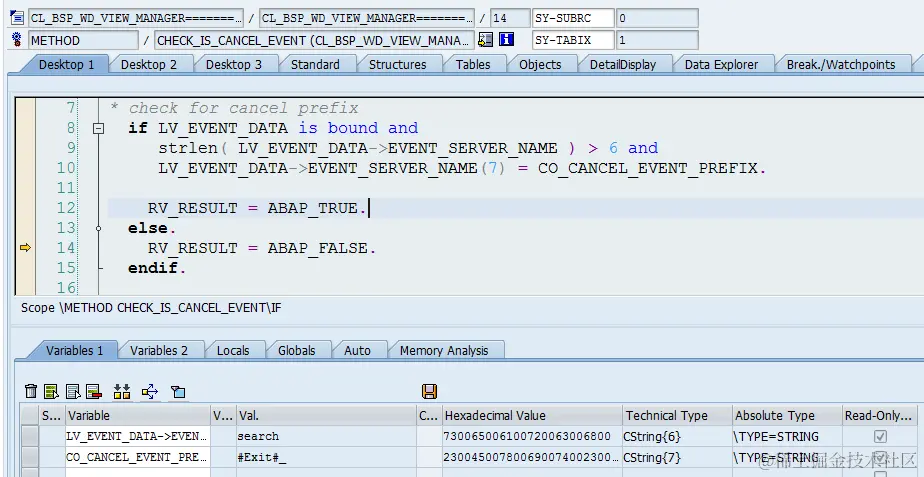Image resolution: width=924 pixels, height=477 pixels.
Task: Click the CString{6} technical type cell
Action: click(x=678, y=436)
